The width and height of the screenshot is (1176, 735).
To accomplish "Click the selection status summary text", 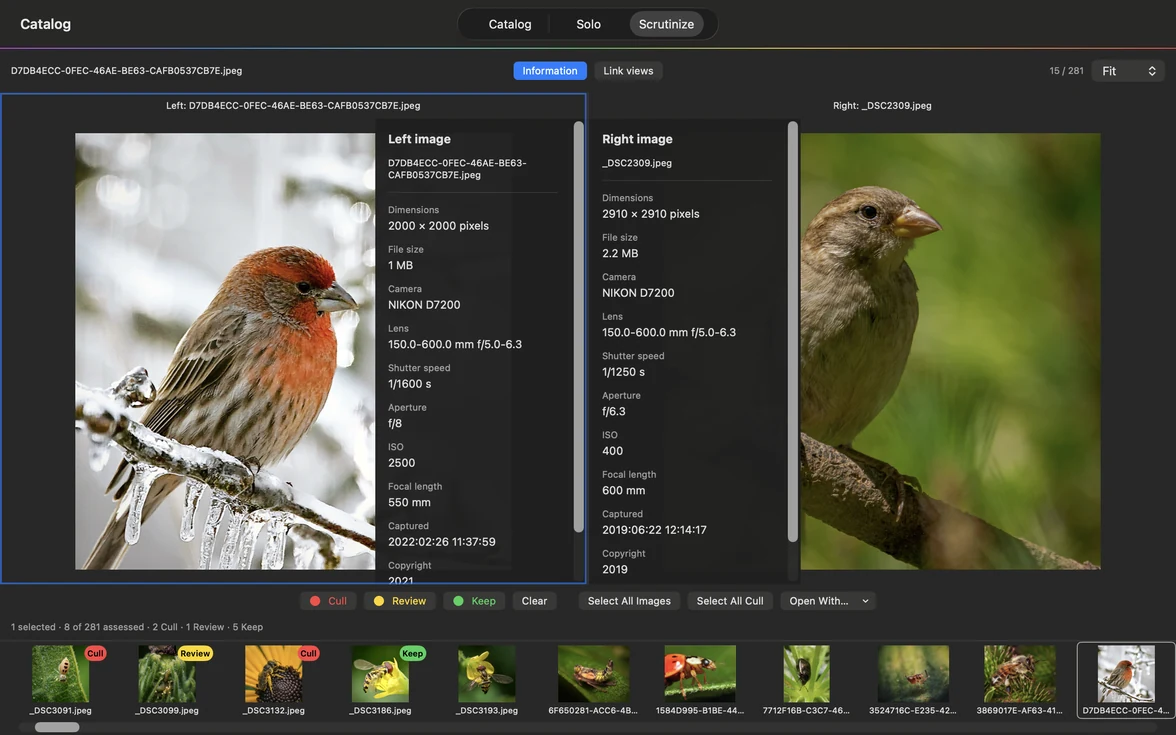I will 136,627.
